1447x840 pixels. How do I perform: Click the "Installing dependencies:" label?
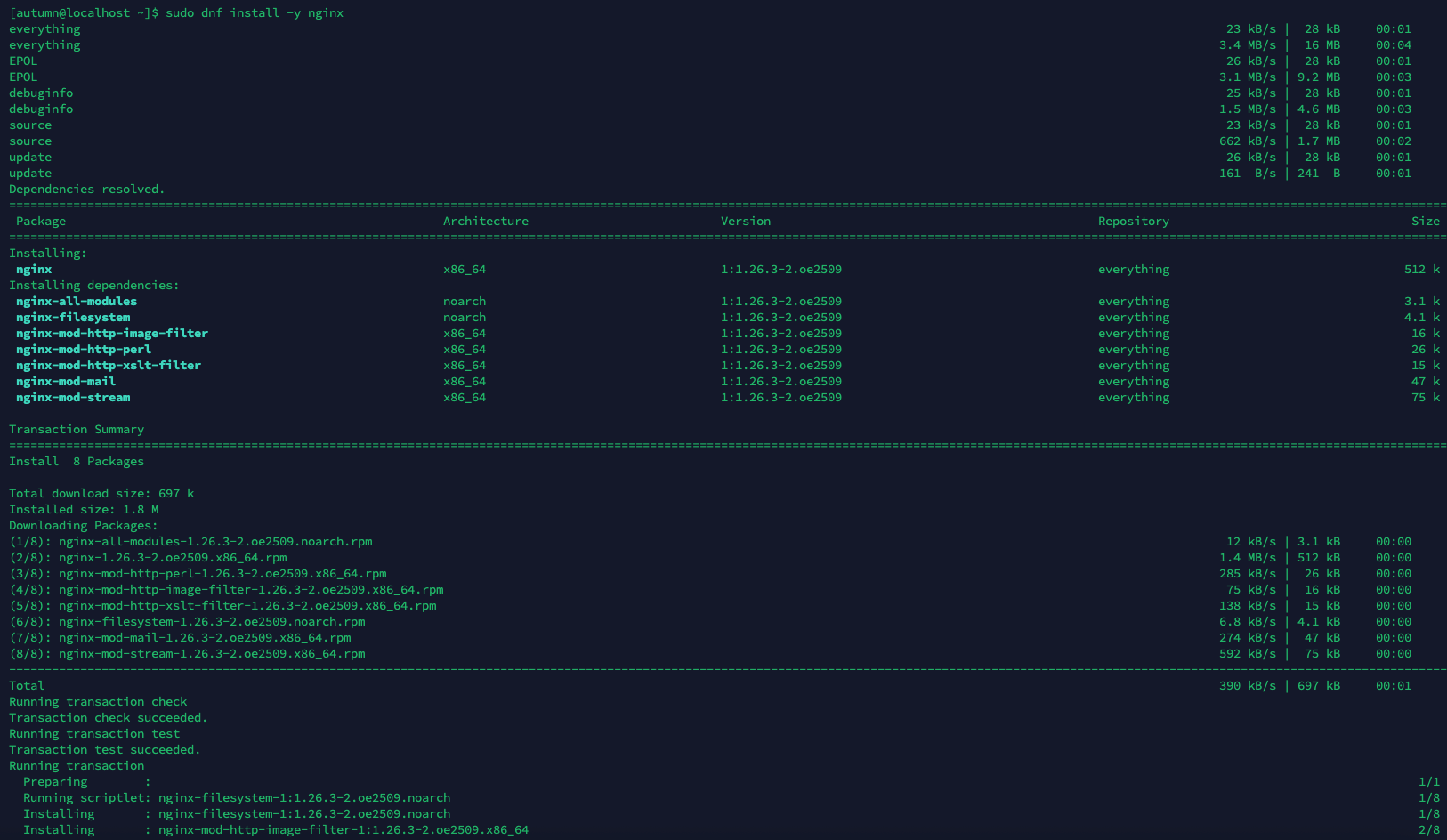94,286
